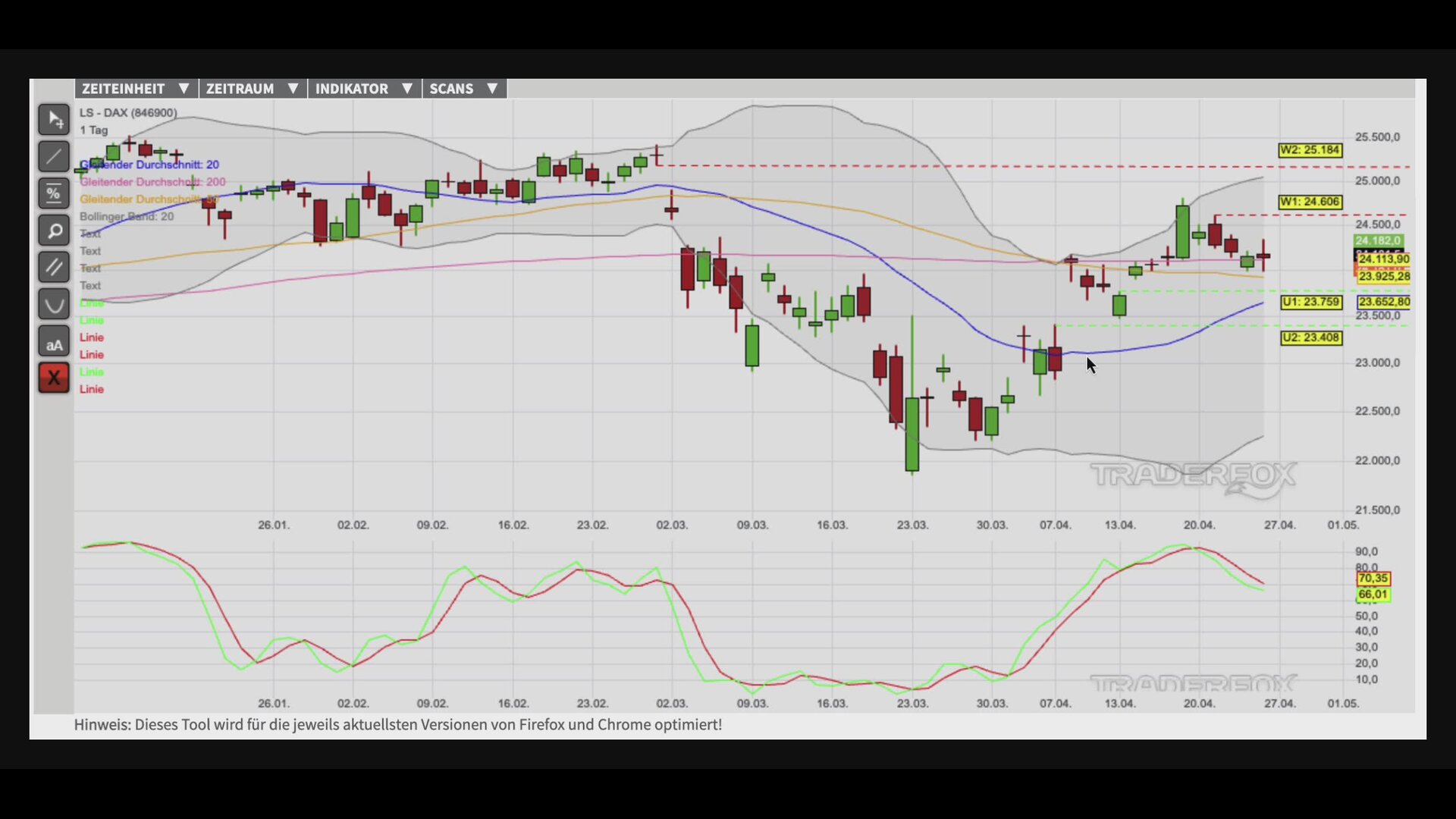Click the U2: 23.408 support label
The image size is (1456, 819).
tap(1310, 337)
